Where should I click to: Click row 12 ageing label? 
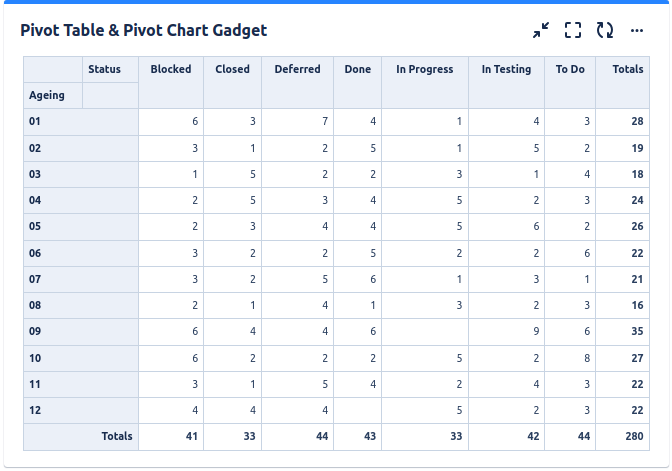coord(36,410)
